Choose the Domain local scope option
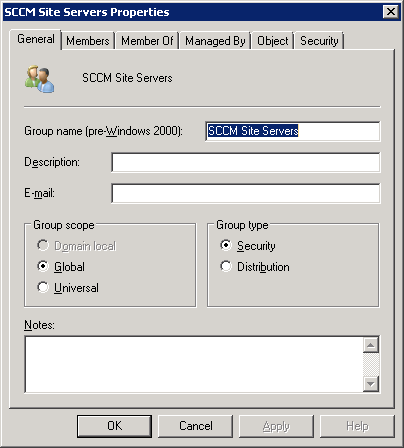The height and width of the screenshot is (448, 404). [x=76, y=246]
